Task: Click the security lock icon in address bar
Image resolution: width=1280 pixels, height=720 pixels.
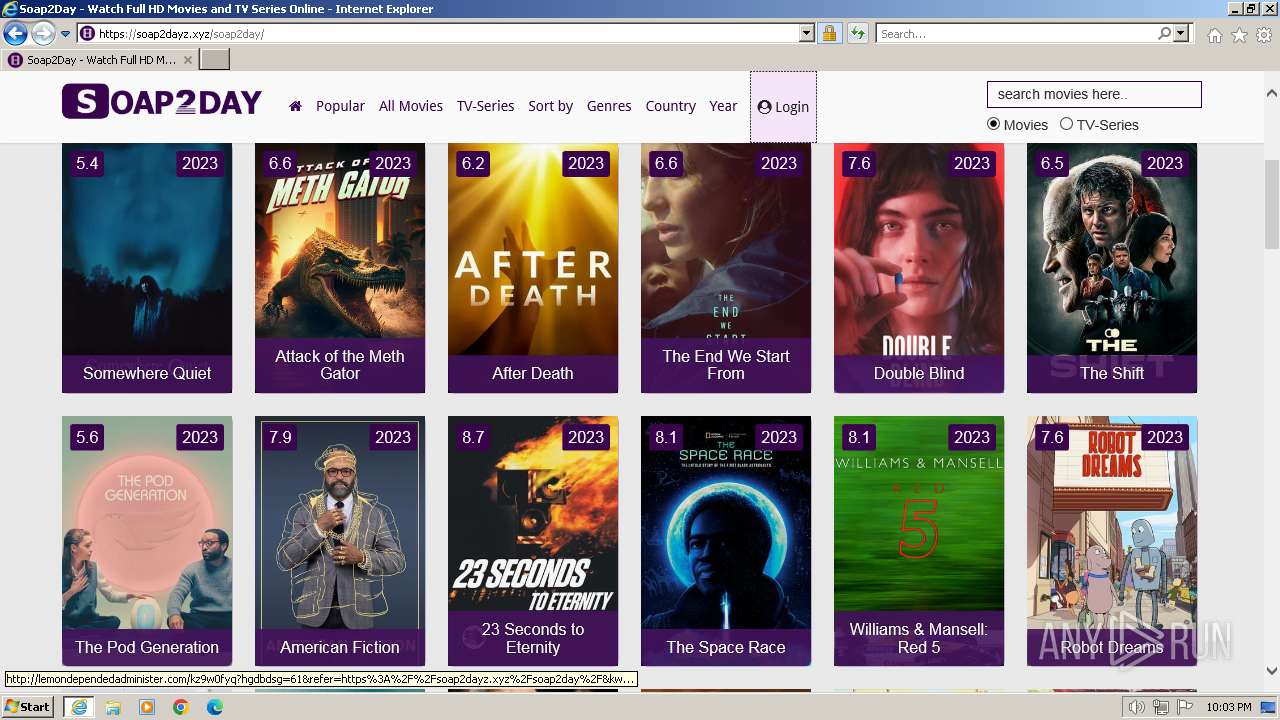Action: coord(829,34)
